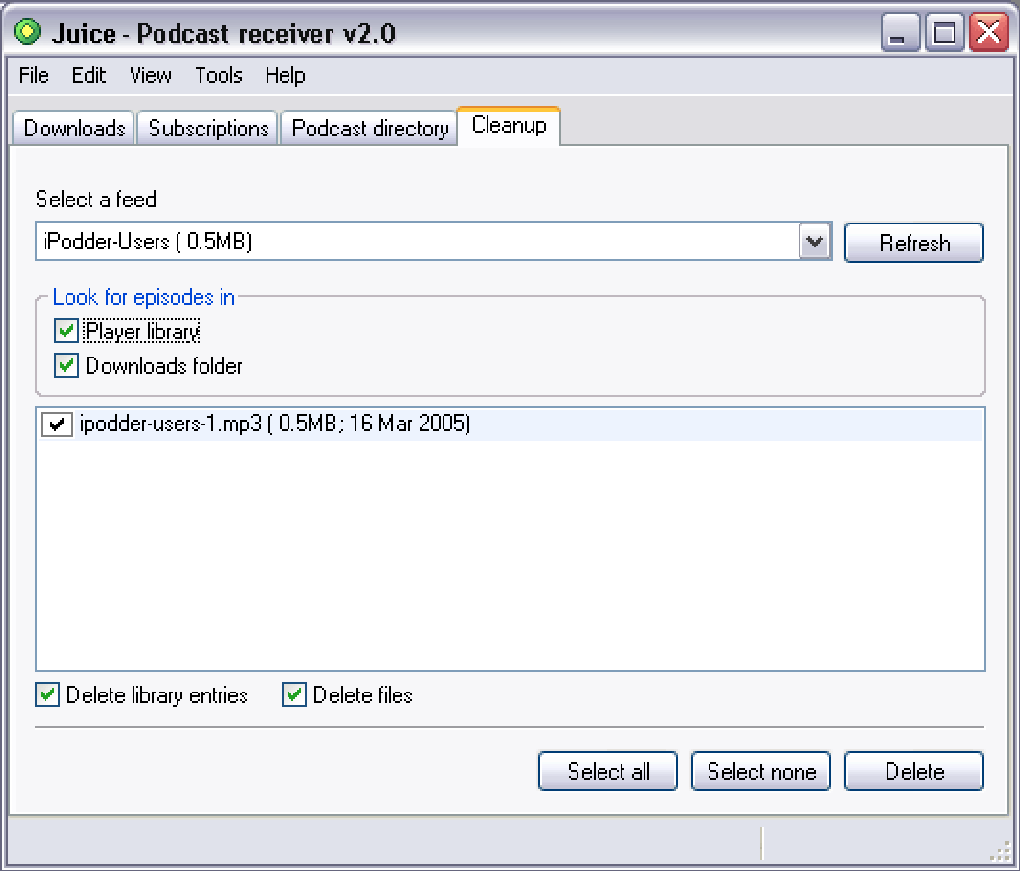Minimize the Juice window

tap(901, 35)
